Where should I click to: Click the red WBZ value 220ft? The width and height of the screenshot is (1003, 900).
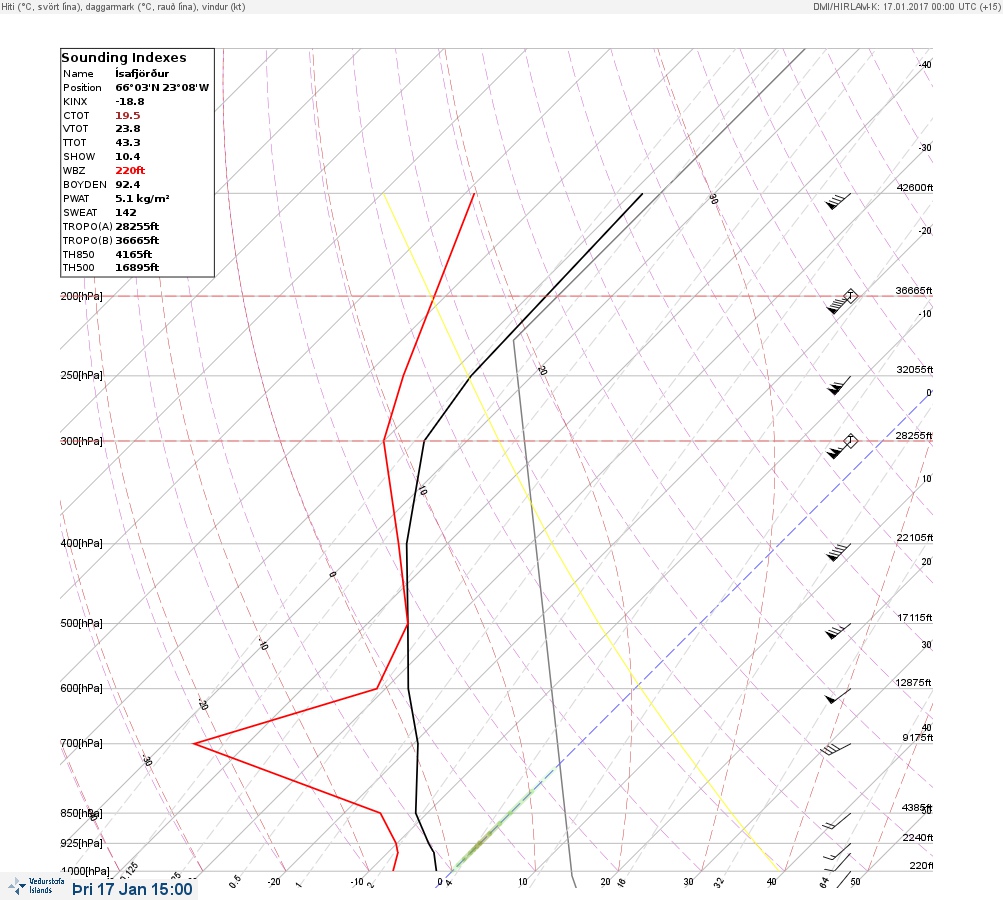pyautogui.click(x=130, y=170)
